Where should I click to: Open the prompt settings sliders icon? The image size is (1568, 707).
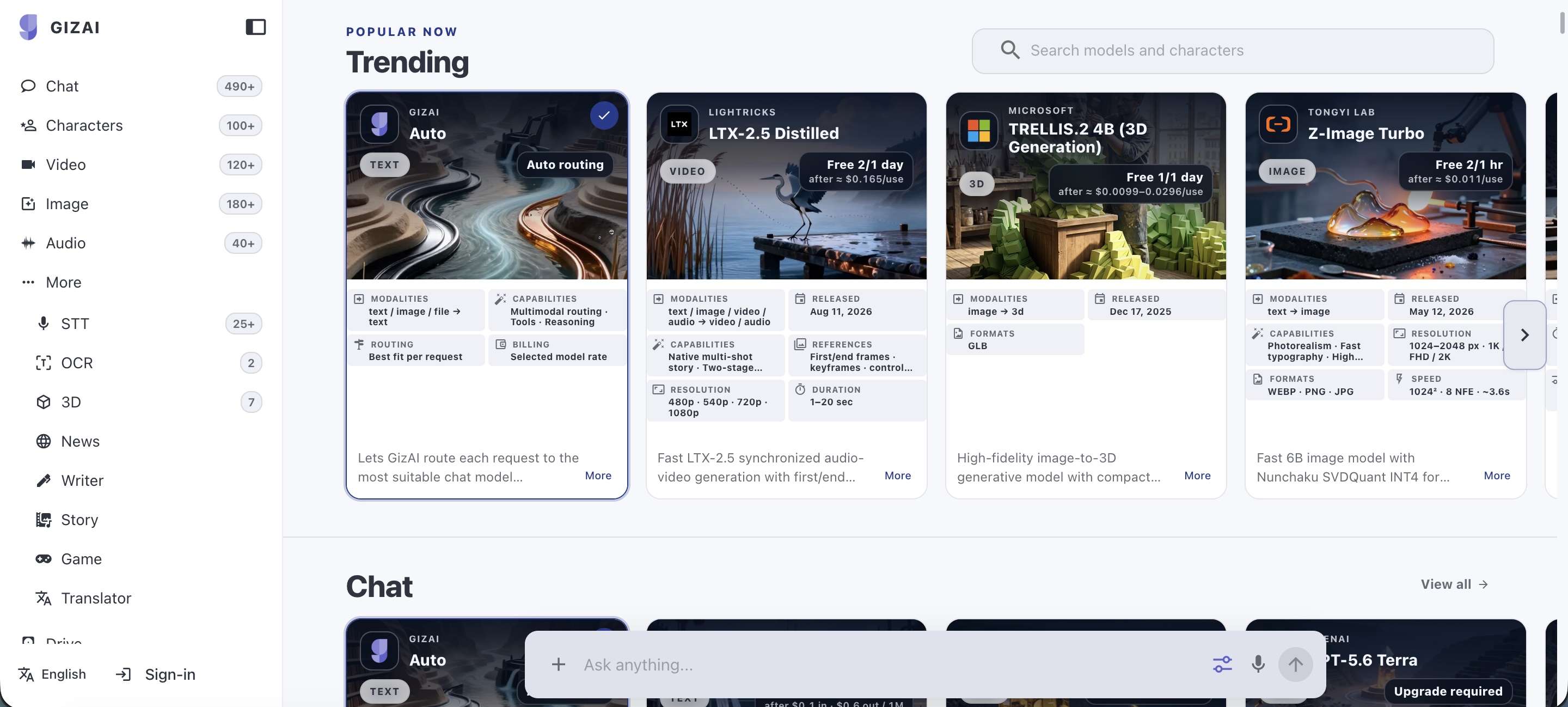tap(1222, 665)
